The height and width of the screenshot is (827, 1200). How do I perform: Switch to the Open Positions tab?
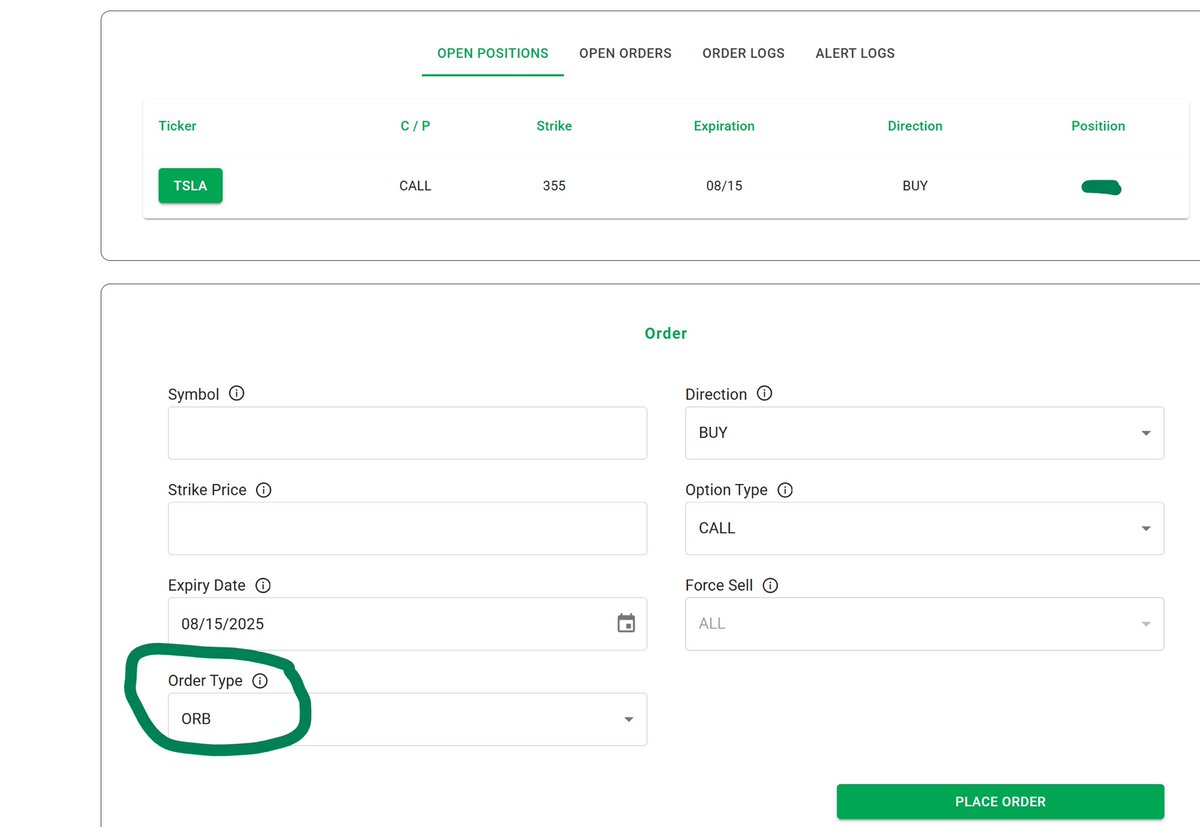(x=493, y=53)
